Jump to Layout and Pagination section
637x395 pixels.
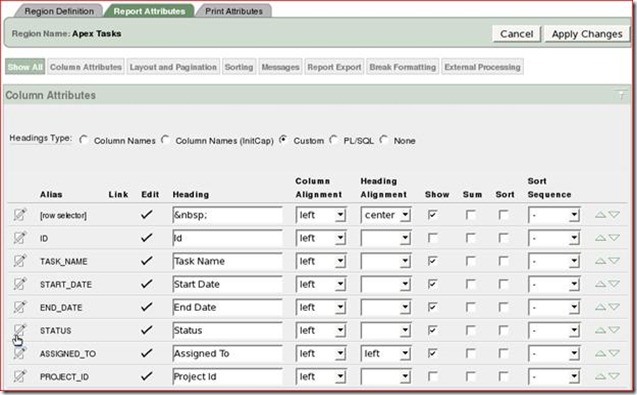tap(173, 67)
